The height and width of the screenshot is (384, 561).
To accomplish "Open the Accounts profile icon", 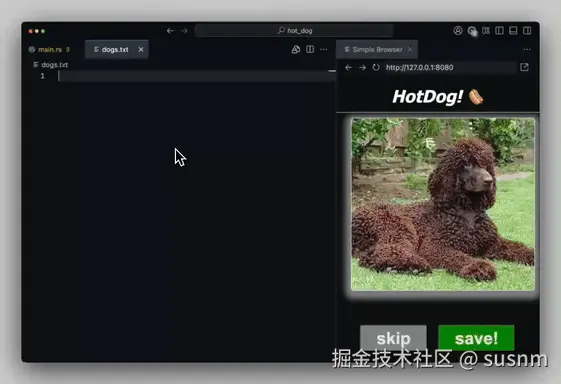I will (458, 30).
